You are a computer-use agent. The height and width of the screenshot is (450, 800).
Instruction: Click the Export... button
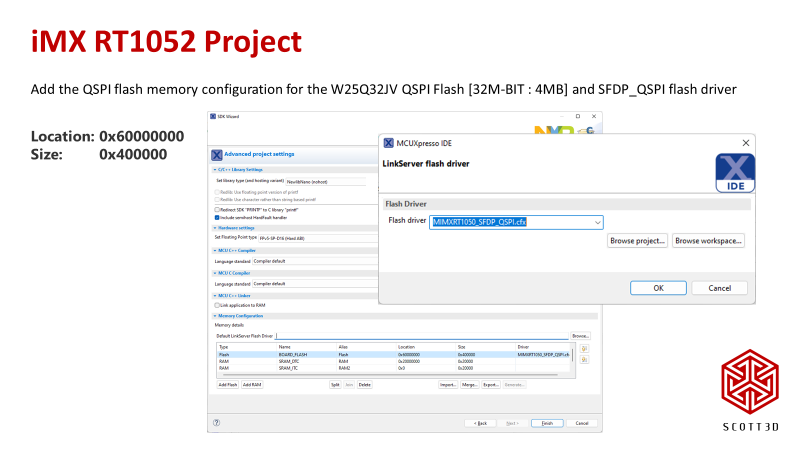pos(491,385)
